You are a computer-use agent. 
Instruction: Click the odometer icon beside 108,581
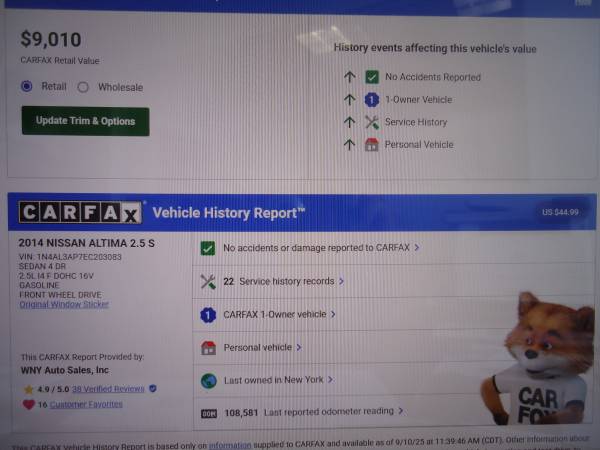[x=209, y=413]
